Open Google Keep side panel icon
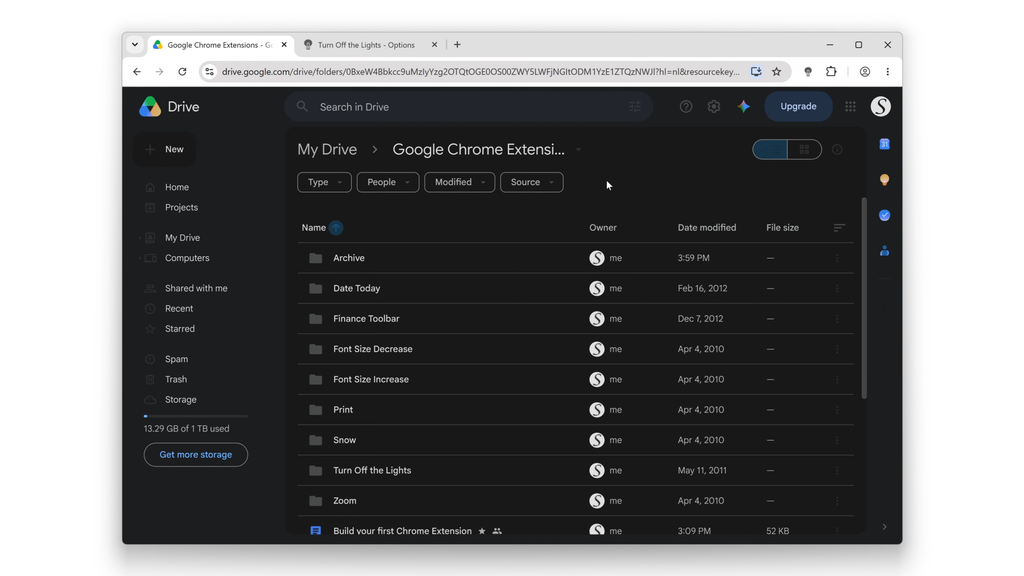 pyautogui.click(x=884, y=180)
